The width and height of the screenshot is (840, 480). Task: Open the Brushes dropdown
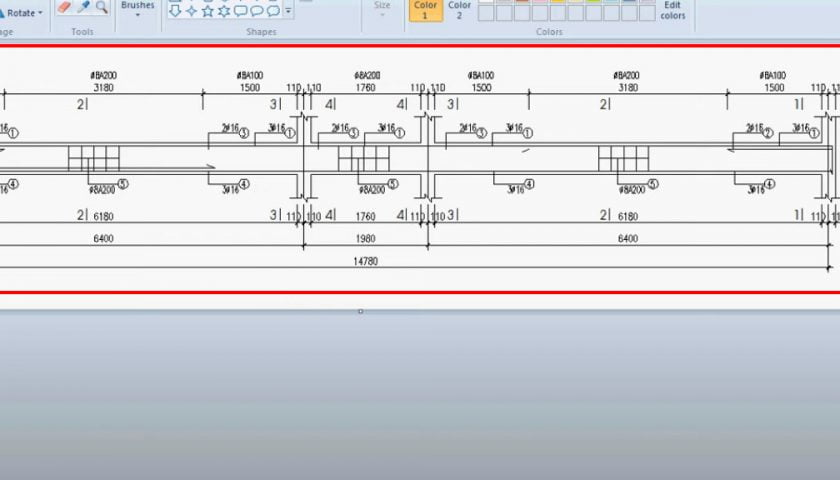coord(137,10)
